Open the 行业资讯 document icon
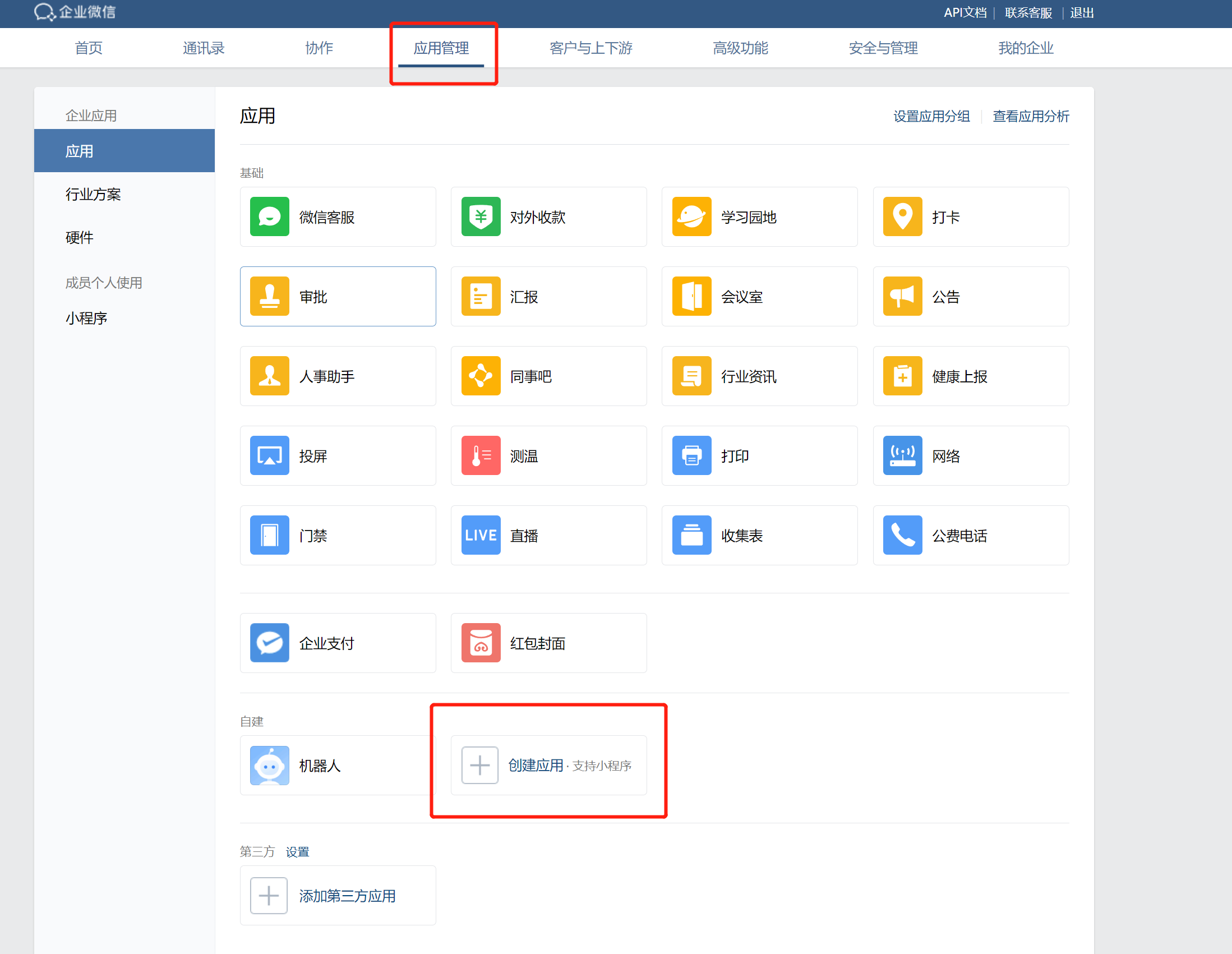The image size is (1232, 954). [691, 376]
